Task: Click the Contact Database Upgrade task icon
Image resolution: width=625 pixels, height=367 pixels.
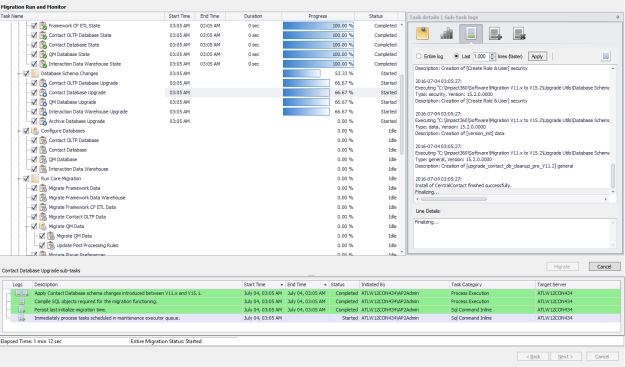Action: [43, 93]
